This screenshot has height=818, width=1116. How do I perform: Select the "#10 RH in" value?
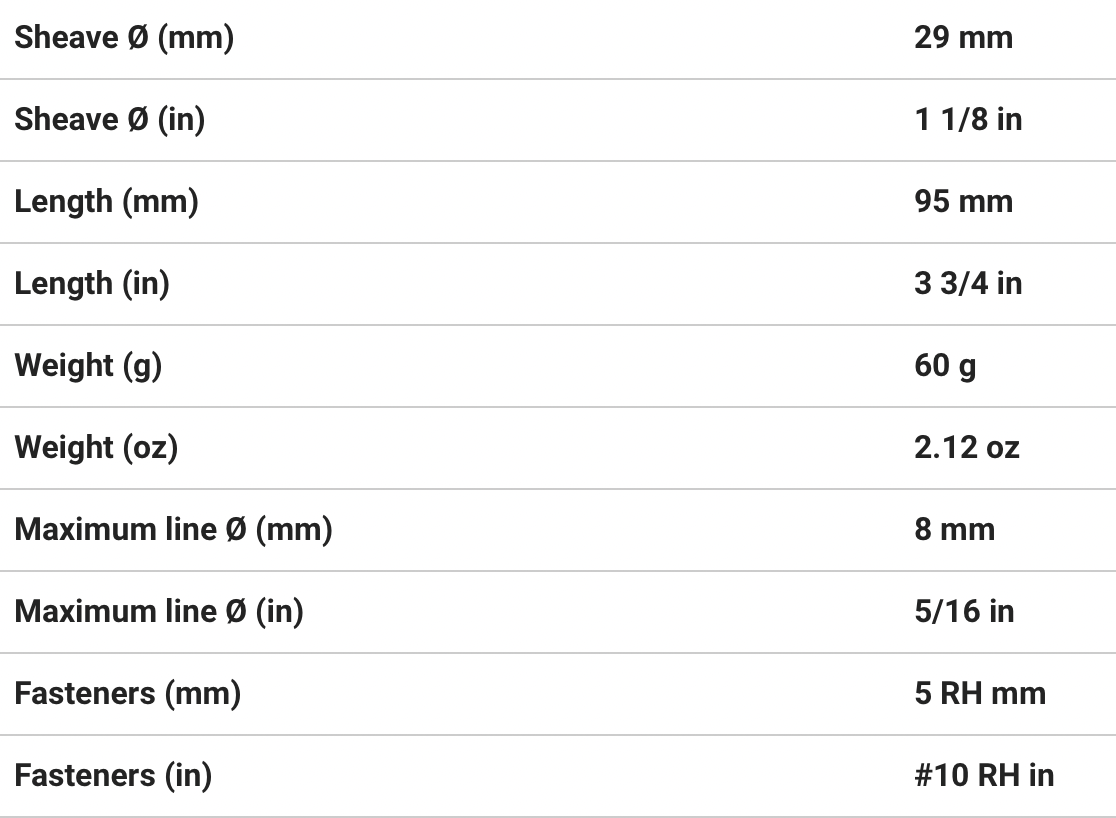[x=984, y=776]
